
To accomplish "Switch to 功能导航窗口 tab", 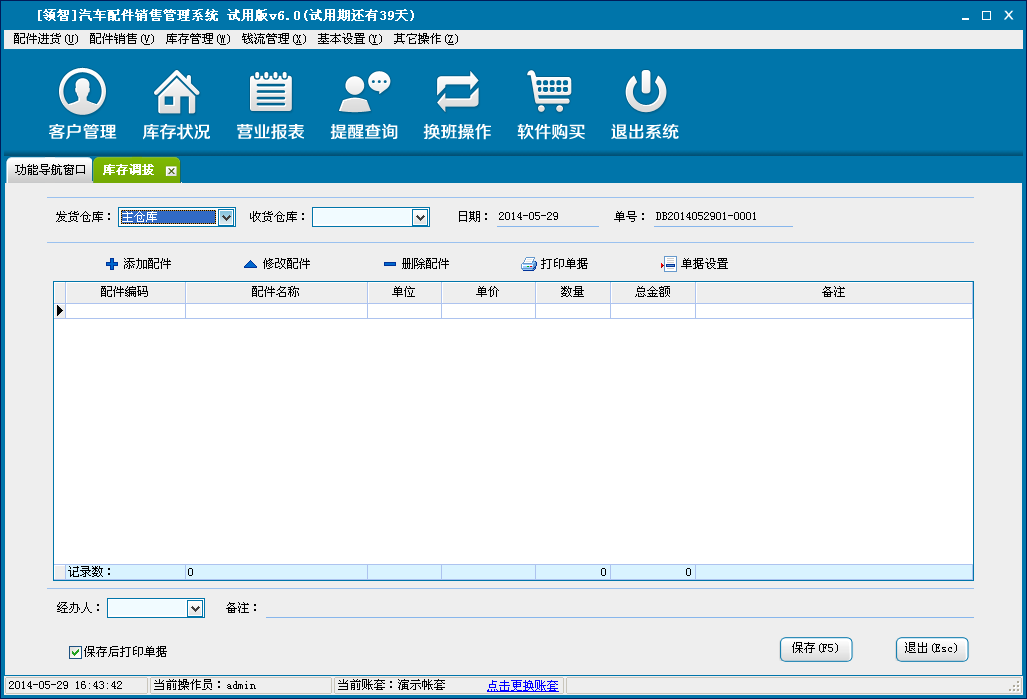I will tap(50, 170).
